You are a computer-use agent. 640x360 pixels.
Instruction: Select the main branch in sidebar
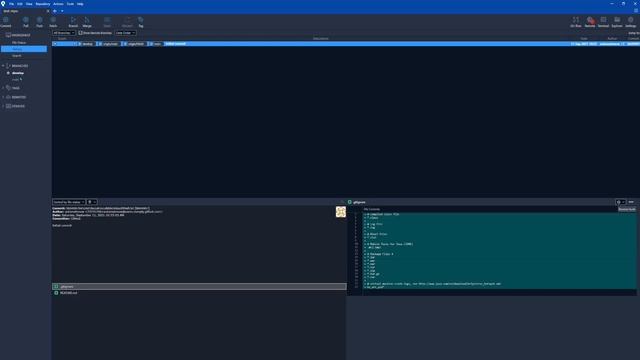click(x=16, y=80)
